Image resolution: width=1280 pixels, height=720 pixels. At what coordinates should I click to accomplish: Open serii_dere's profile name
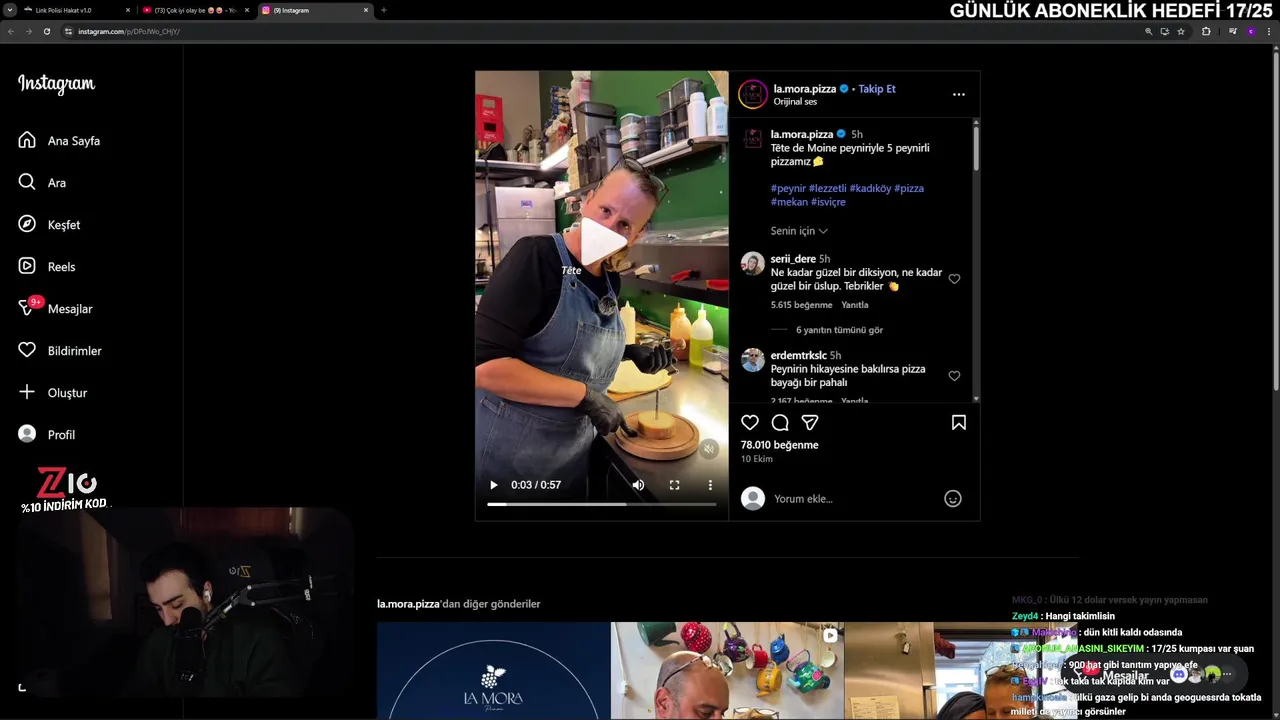coord(793,259)
